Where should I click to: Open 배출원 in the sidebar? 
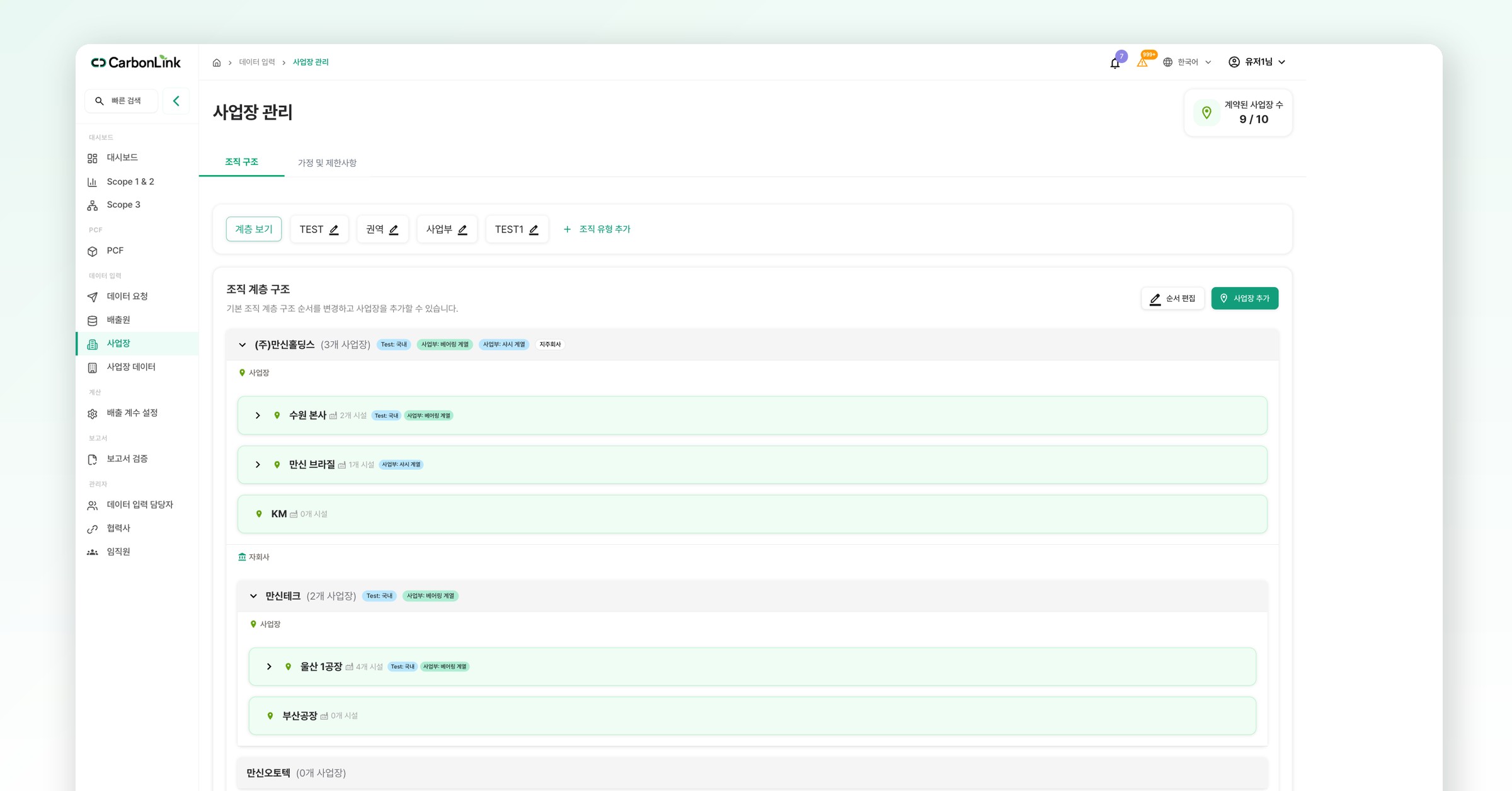point(137,320)
